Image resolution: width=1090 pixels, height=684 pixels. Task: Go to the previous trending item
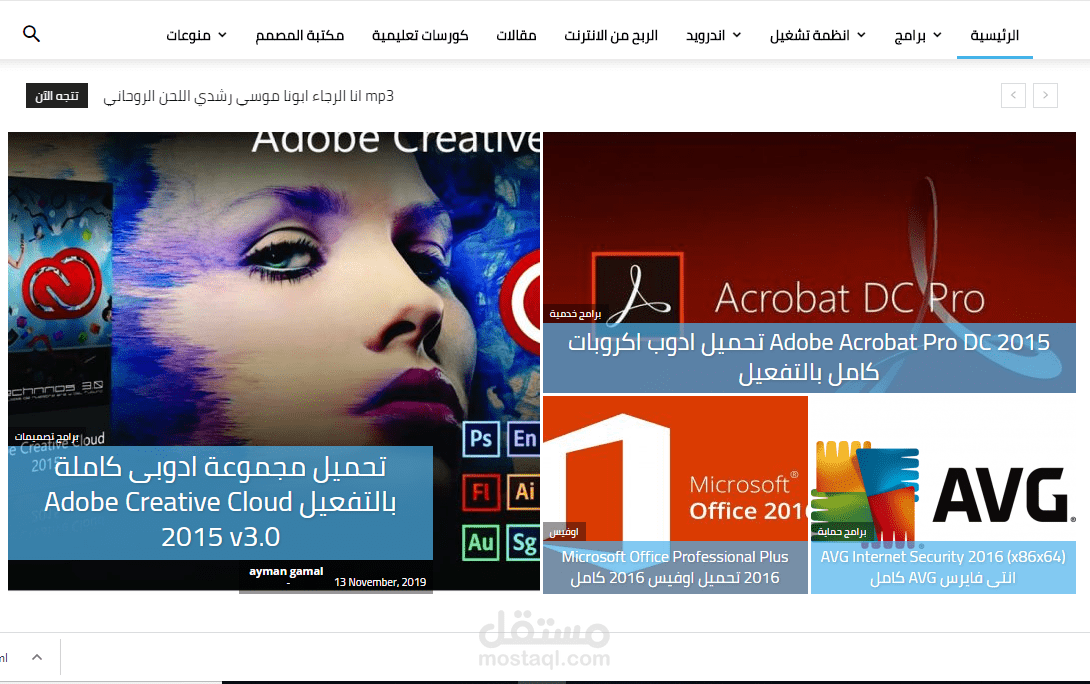(1013, 95)
